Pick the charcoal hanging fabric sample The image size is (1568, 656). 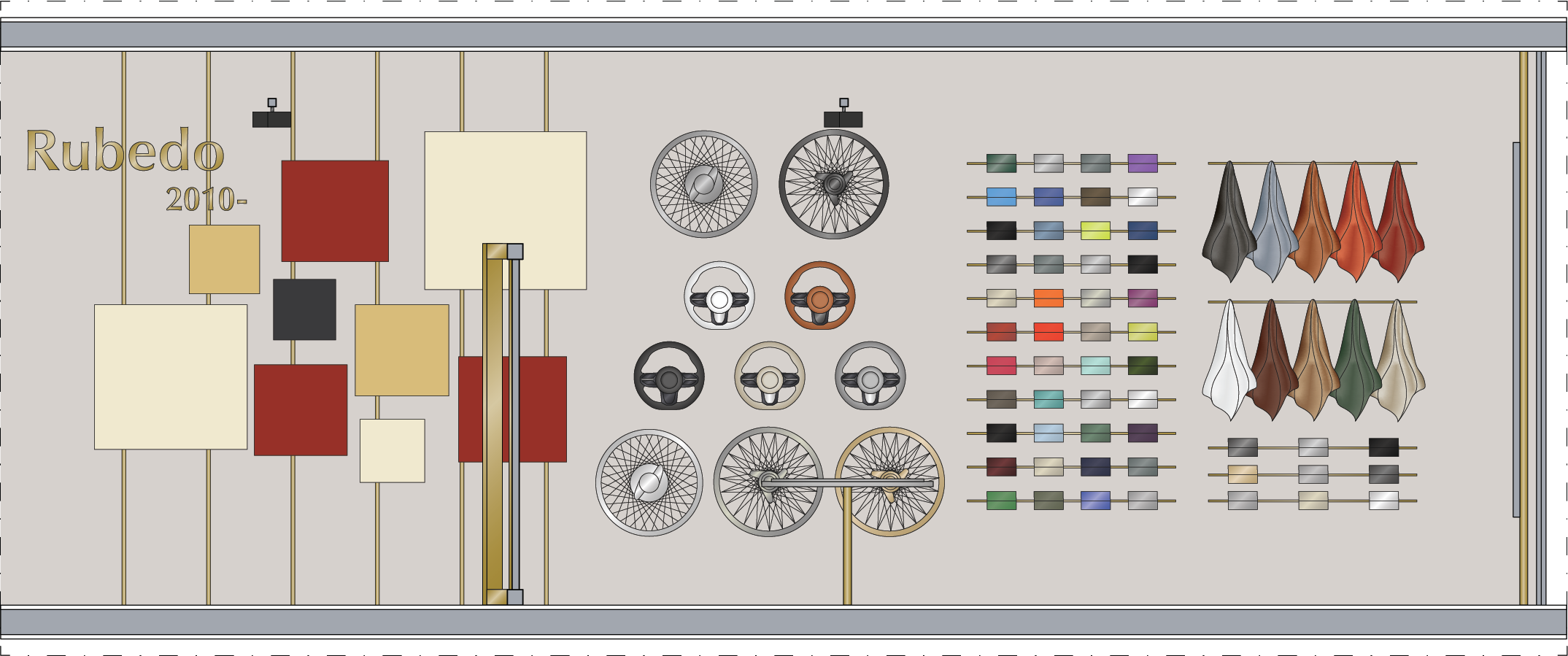click(x=1229, y=222)
